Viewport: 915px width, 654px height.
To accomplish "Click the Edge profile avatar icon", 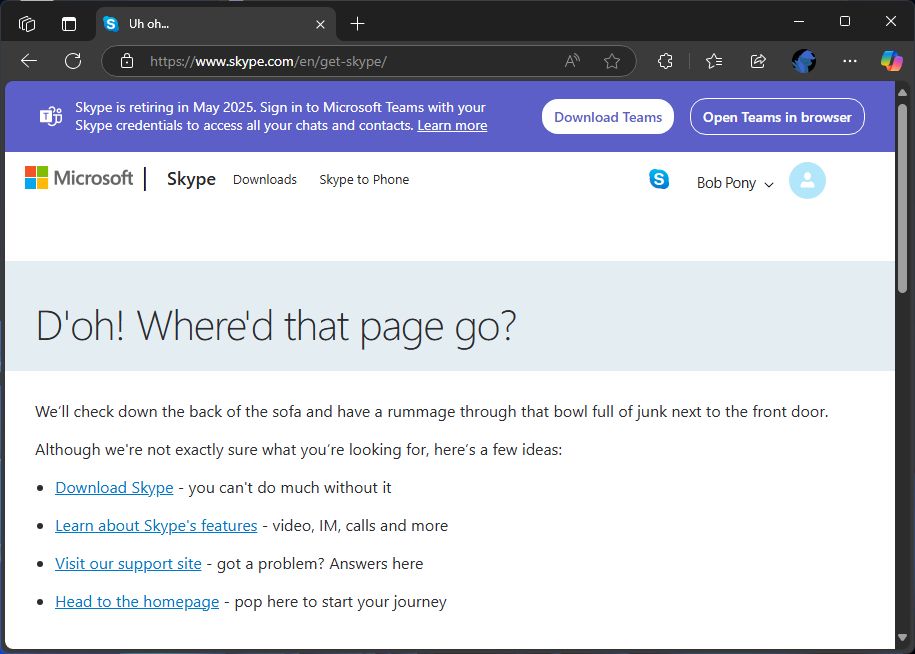I will coord(803,60).
